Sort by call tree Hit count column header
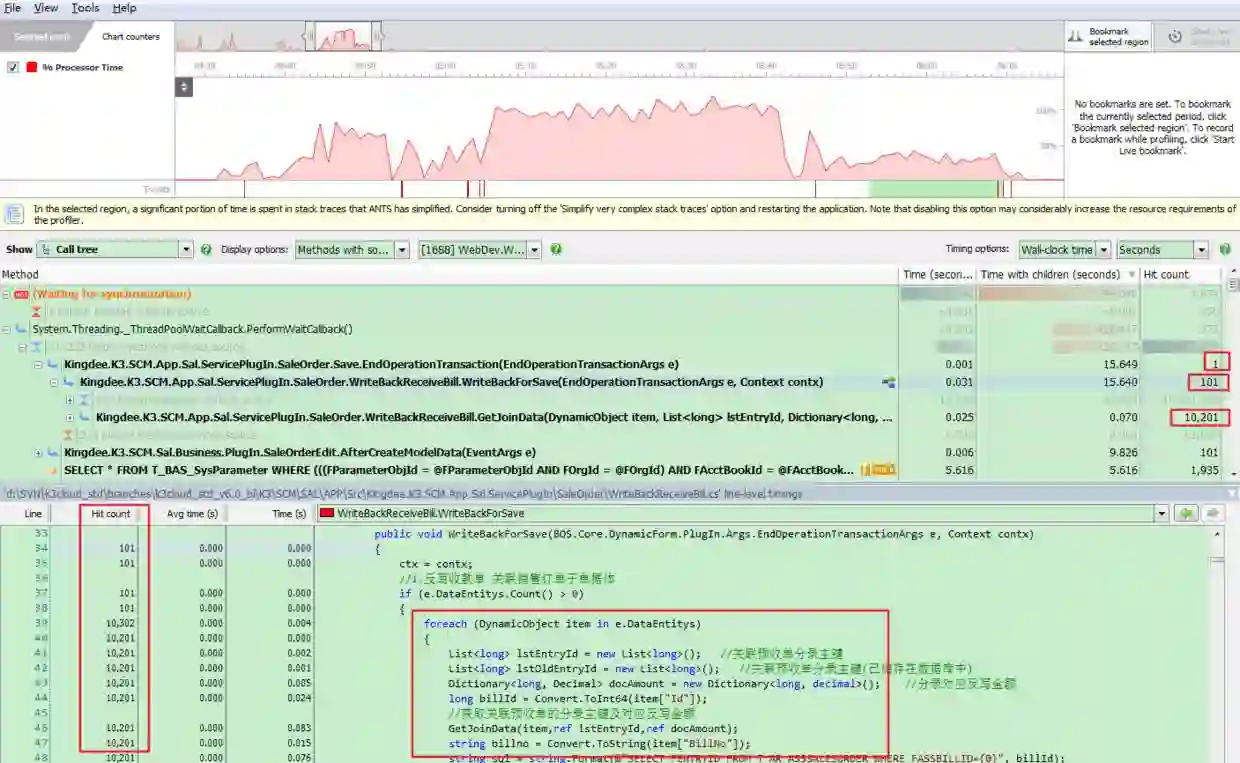This screenshot has height=763, width=1240. 1183,274
